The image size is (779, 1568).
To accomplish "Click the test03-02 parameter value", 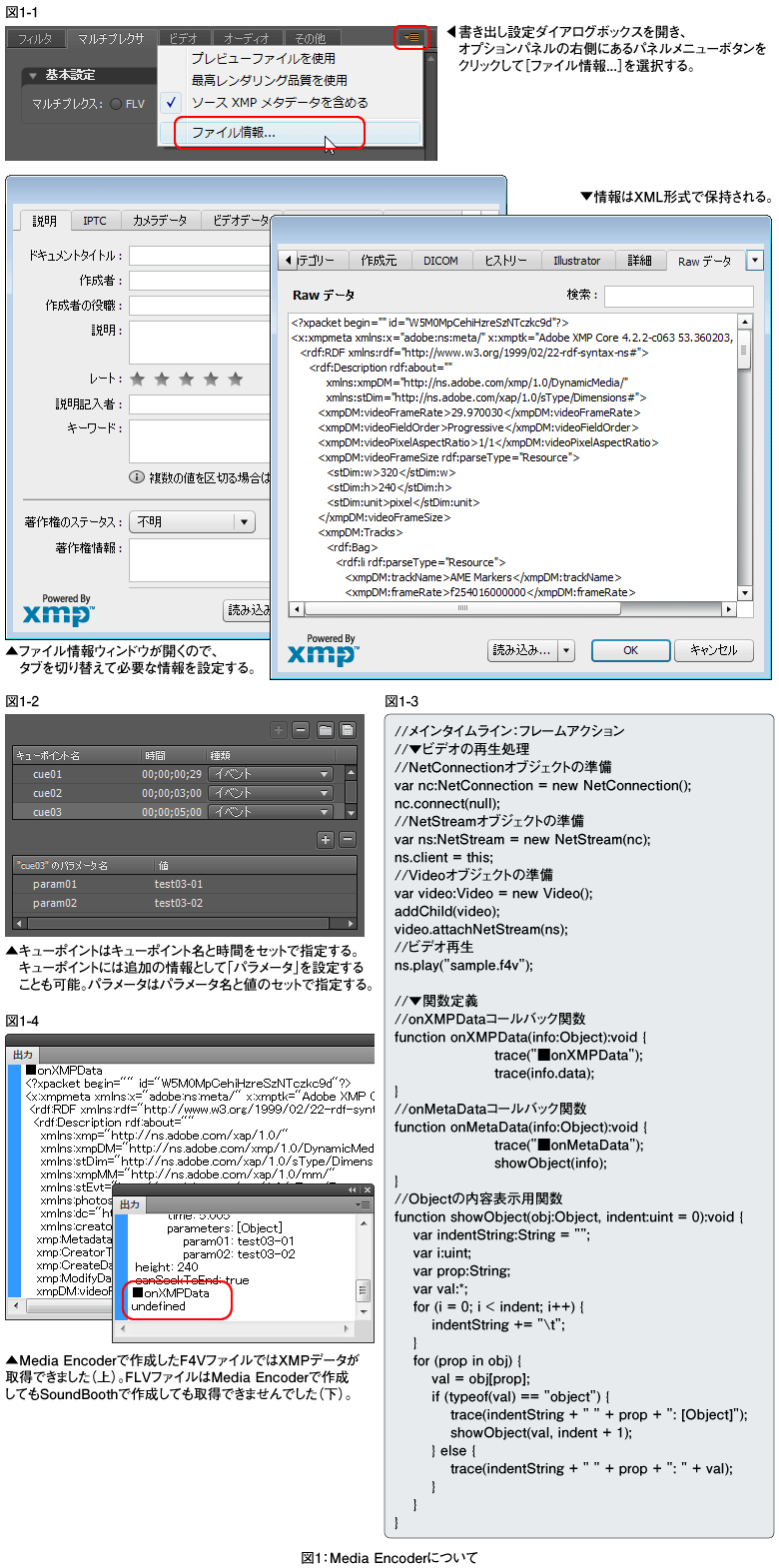I will click(x=179, y=903).
